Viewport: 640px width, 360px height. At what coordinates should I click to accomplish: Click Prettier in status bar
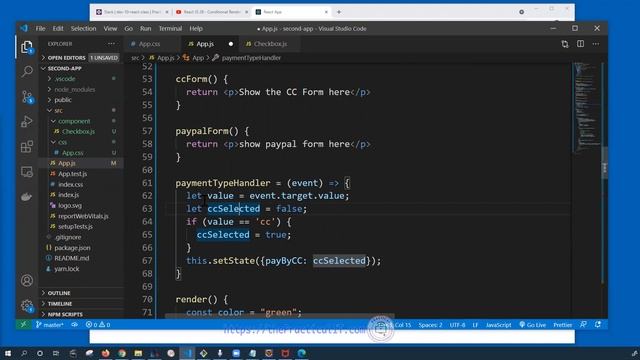point(562,325)
